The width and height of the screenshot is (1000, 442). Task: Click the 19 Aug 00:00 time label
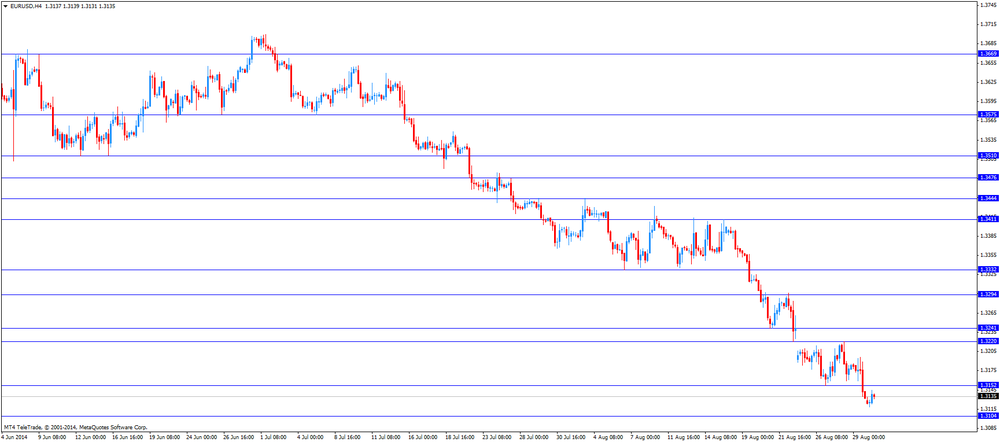pyautogui.click(x=758, y=438)
